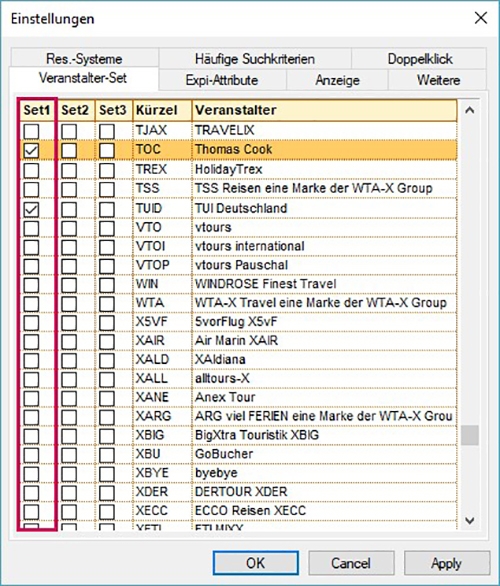This screenshot has width=500, height=586.
Task: Enable Set3 for ECCO Reisen XECC
Action: (x=107, y=511)
